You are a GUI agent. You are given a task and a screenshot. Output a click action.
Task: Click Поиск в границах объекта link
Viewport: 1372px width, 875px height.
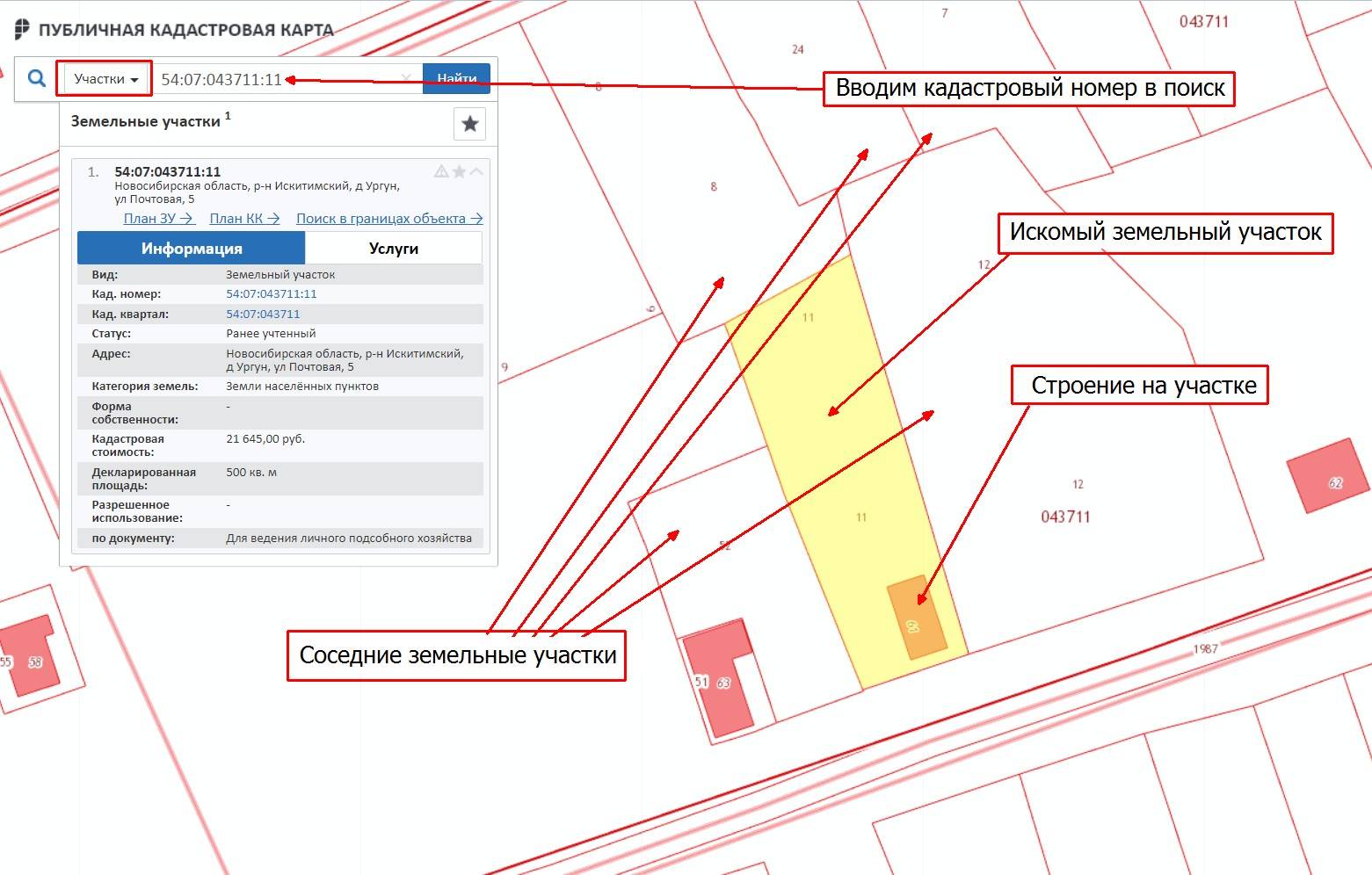pyautogui.click(x=389, y=219)
